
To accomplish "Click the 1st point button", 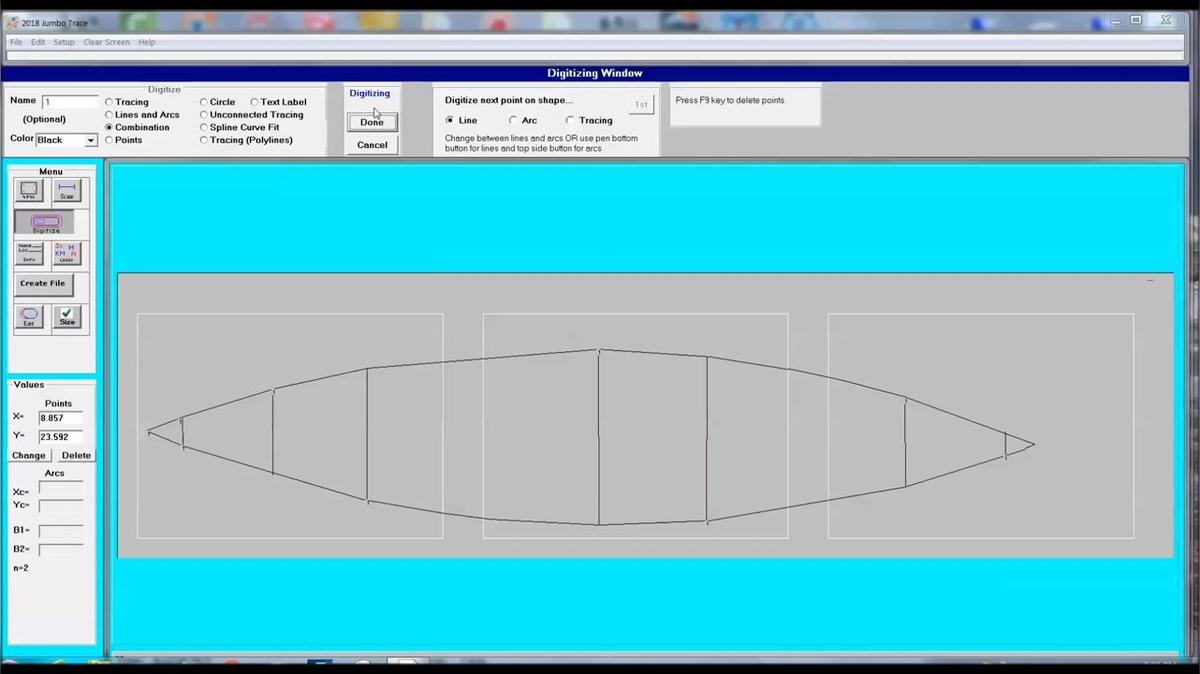I will [641, 105].
